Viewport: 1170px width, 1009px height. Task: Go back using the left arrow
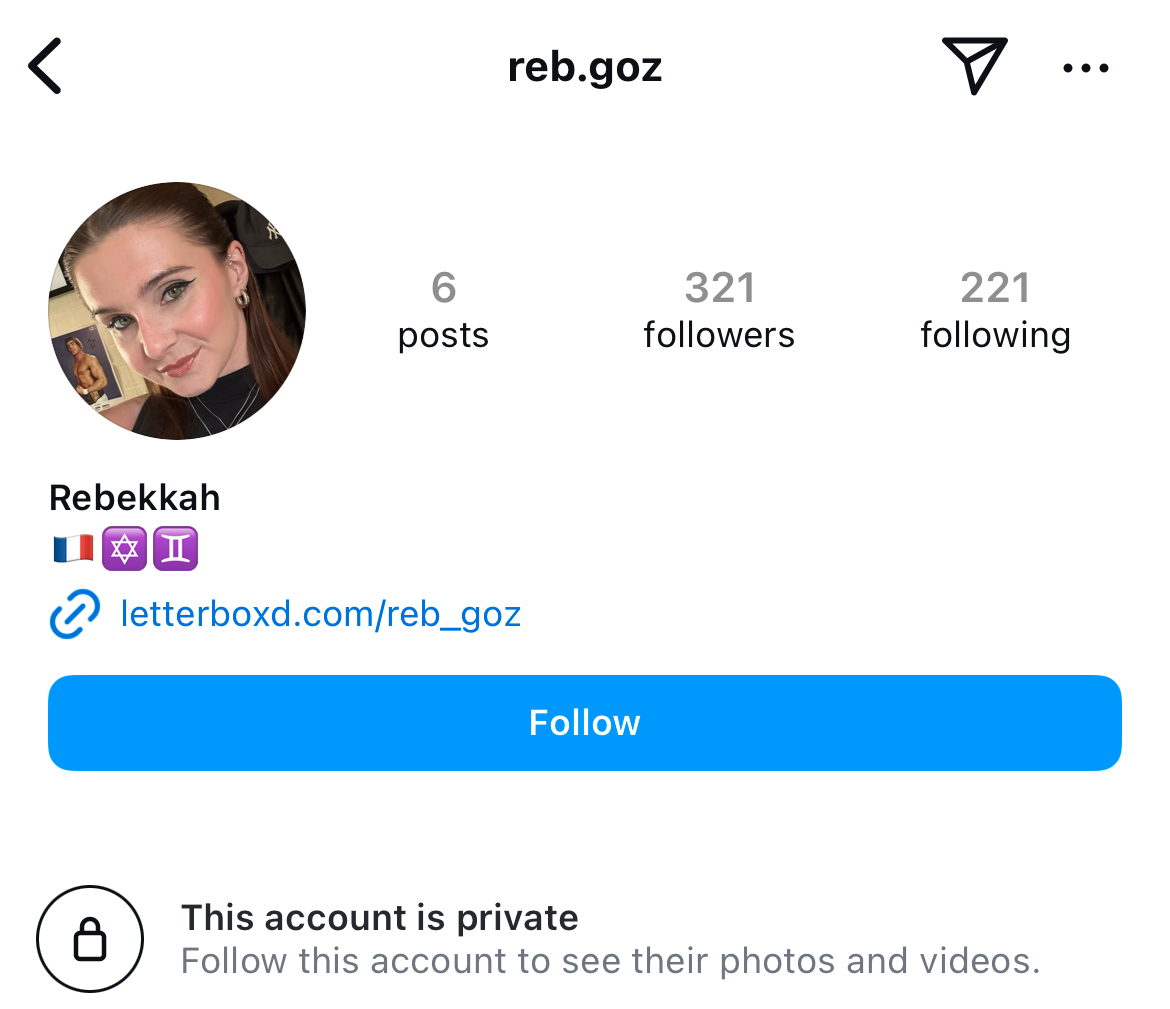pos(45,66)
